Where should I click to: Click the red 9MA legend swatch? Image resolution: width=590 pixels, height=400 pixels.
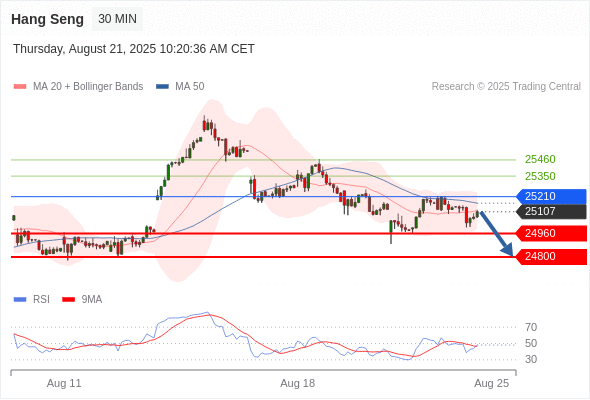pos(68,300)
